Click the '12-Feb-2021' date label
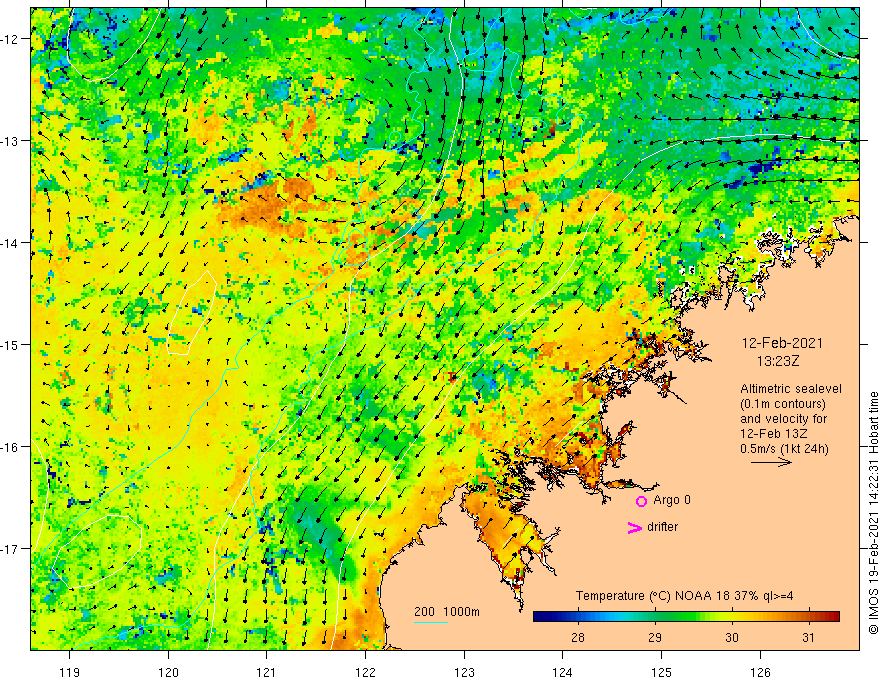The height and width of the screenshot is (680, 880). click(782, 343)
